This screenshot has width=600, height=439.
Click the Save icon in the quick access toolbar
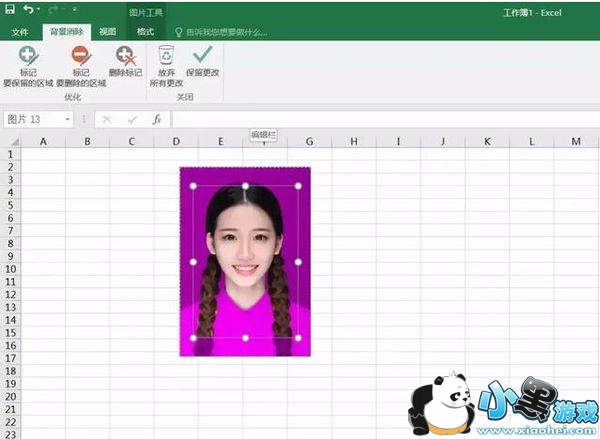point(10,10)
